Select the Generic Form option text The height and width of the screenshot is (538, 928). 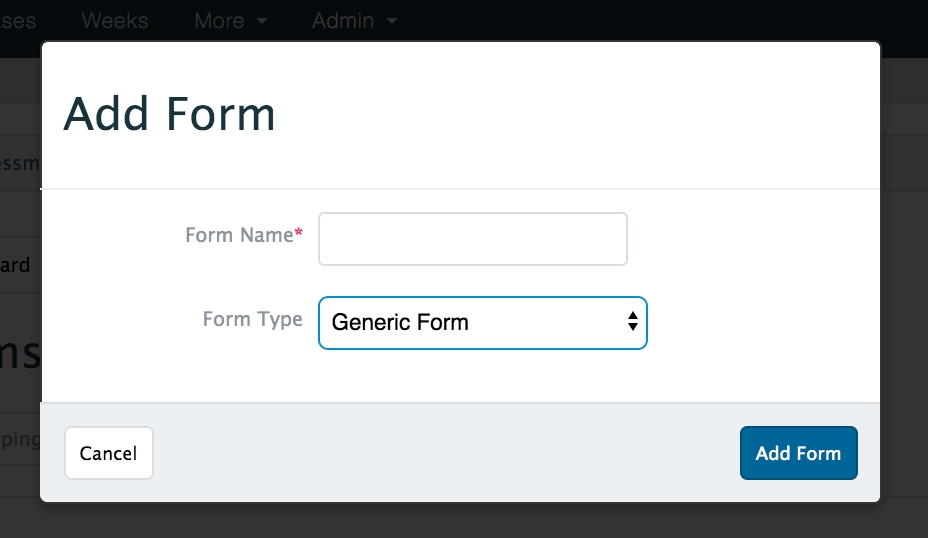point(400,323)
